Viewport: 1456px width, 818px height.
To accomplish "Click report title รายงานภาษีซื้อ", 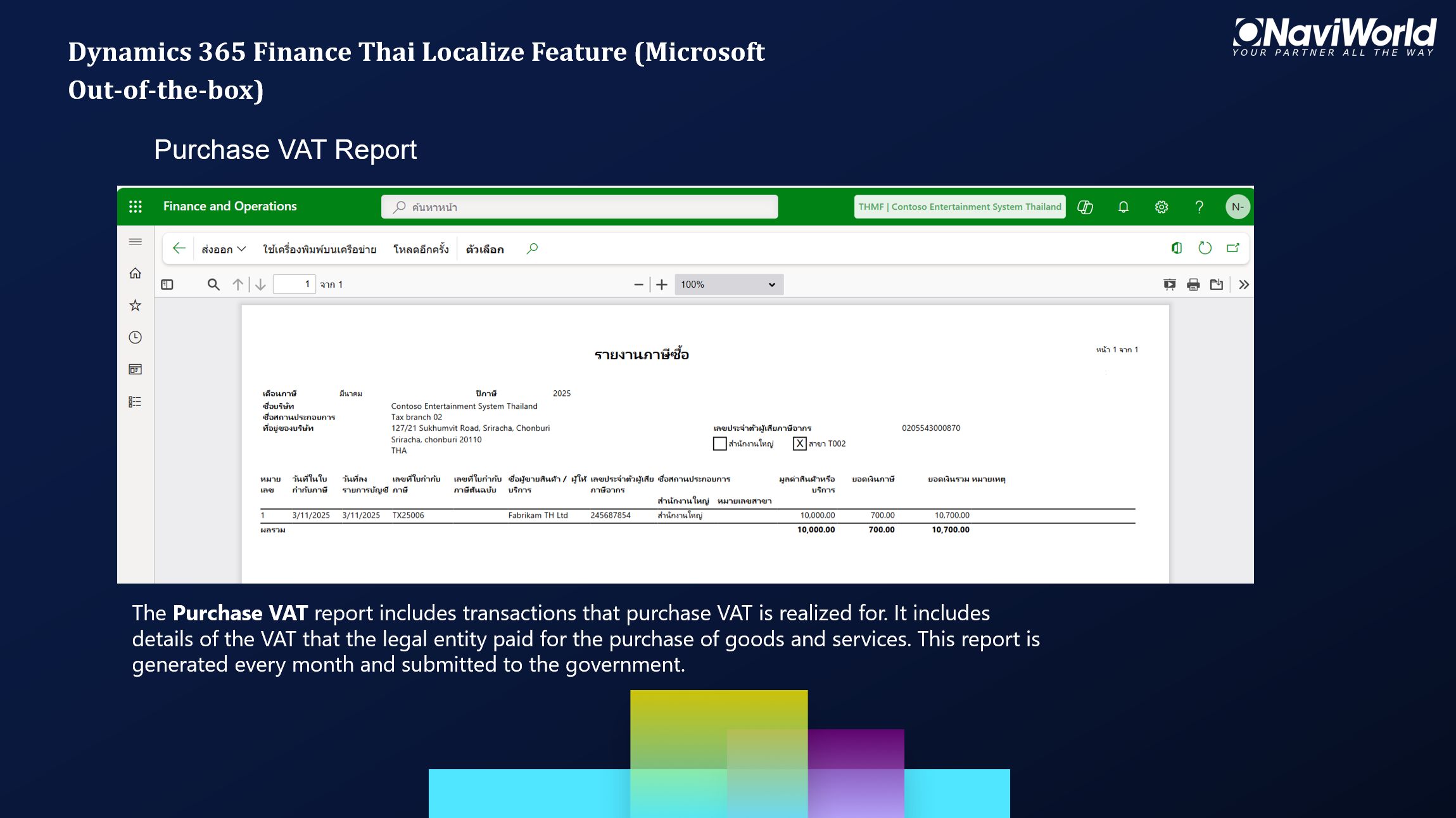I will (x=642, y=354).
